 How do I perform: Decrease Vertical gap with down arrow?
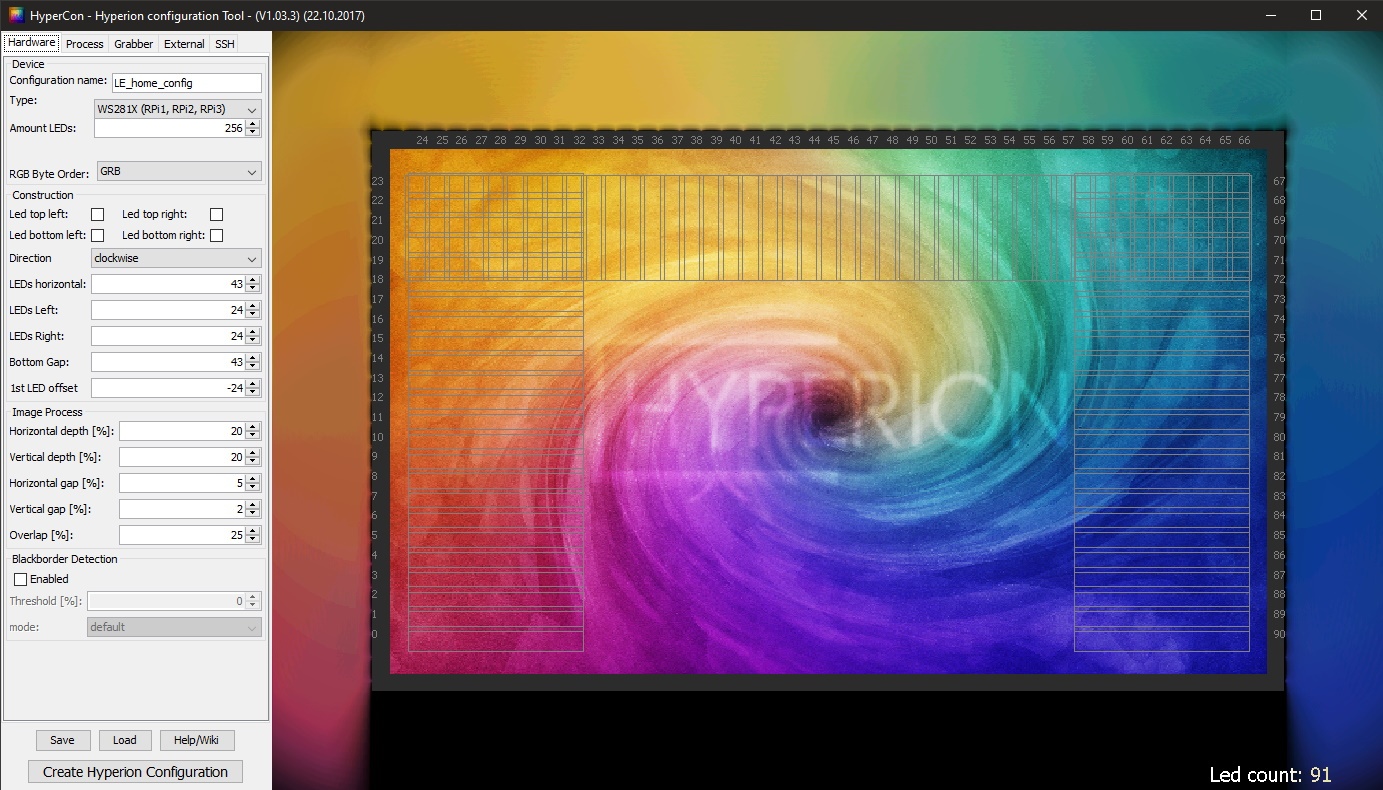pos(253,514)
